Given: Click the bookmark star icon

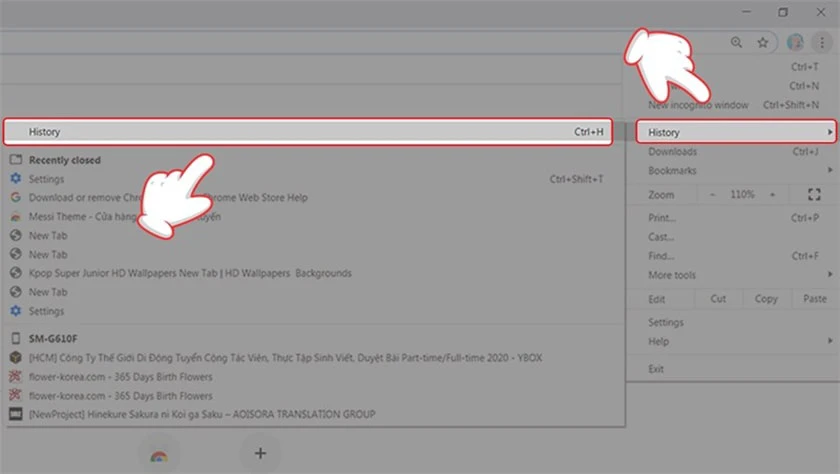Looking at the screenshot, I should (x=762, y=42).
